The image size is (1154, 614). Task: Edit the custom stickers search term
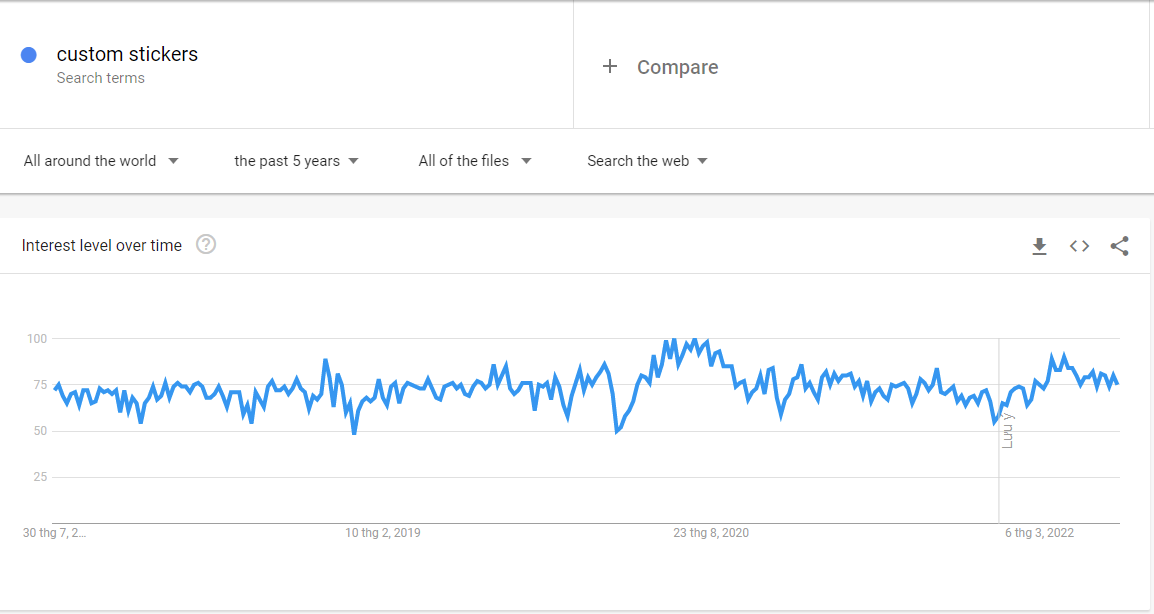127,54
